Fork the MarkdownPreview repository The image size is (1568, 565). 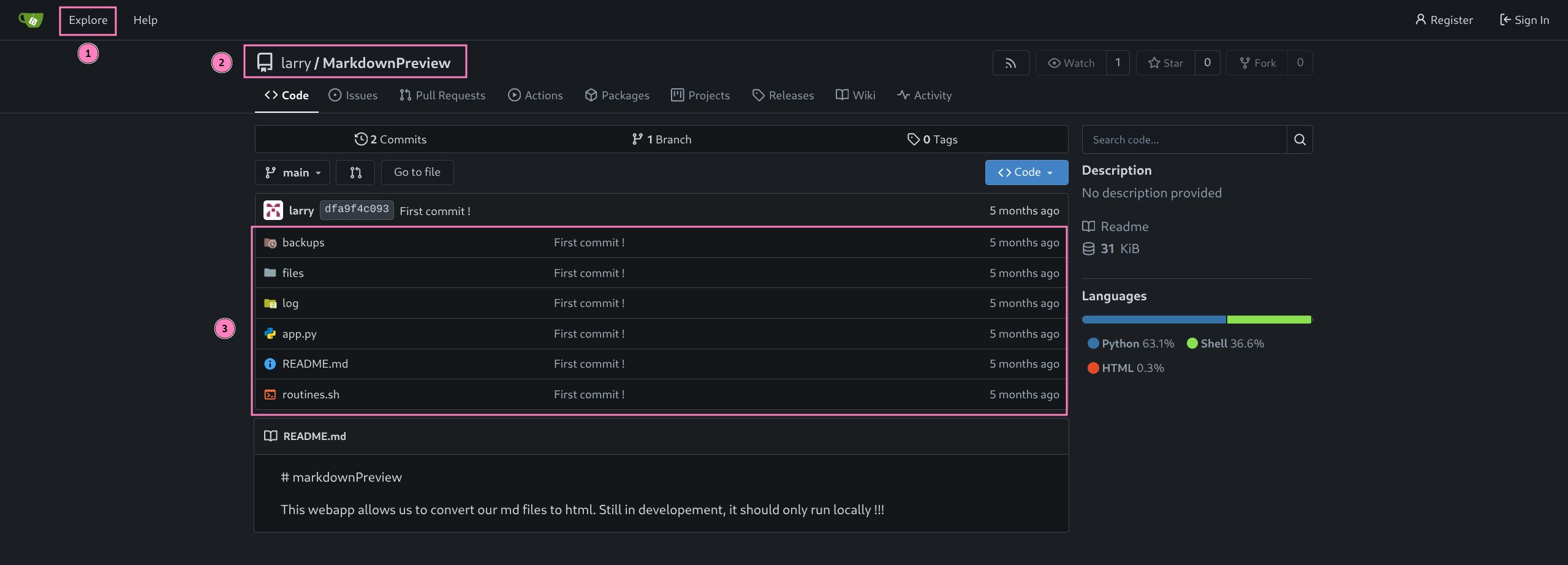point(1257,63)
